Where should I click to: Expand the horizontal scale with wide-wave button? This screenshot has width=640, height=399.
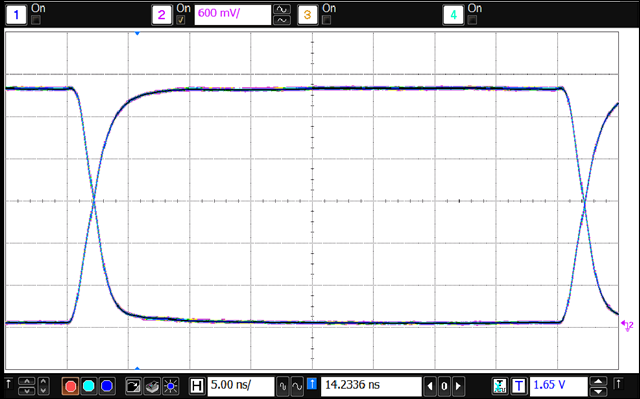coord(297,386)
